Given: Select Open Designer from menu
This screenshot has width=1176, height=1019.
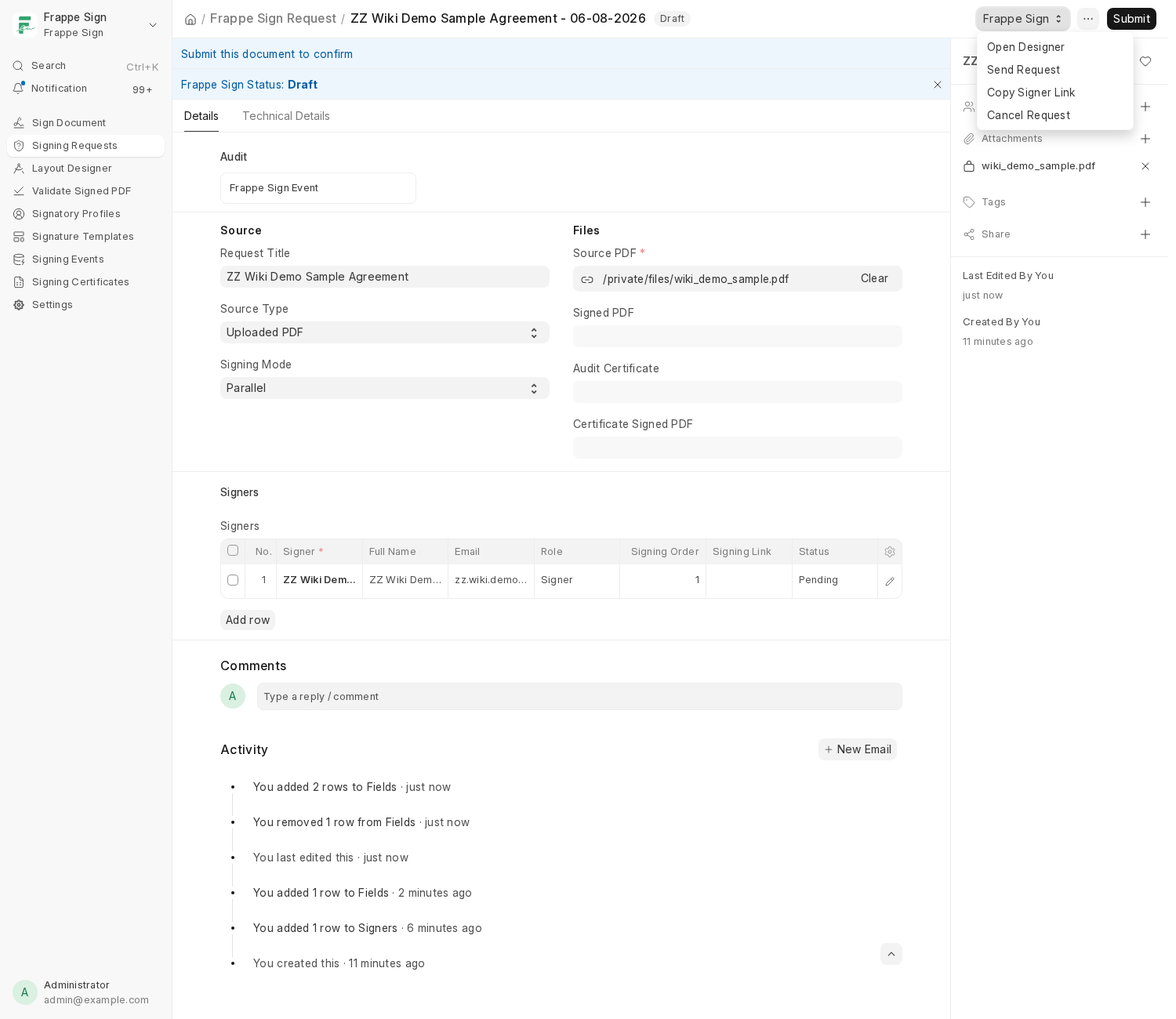Looking at the screenshot, I should (1054, 47).
